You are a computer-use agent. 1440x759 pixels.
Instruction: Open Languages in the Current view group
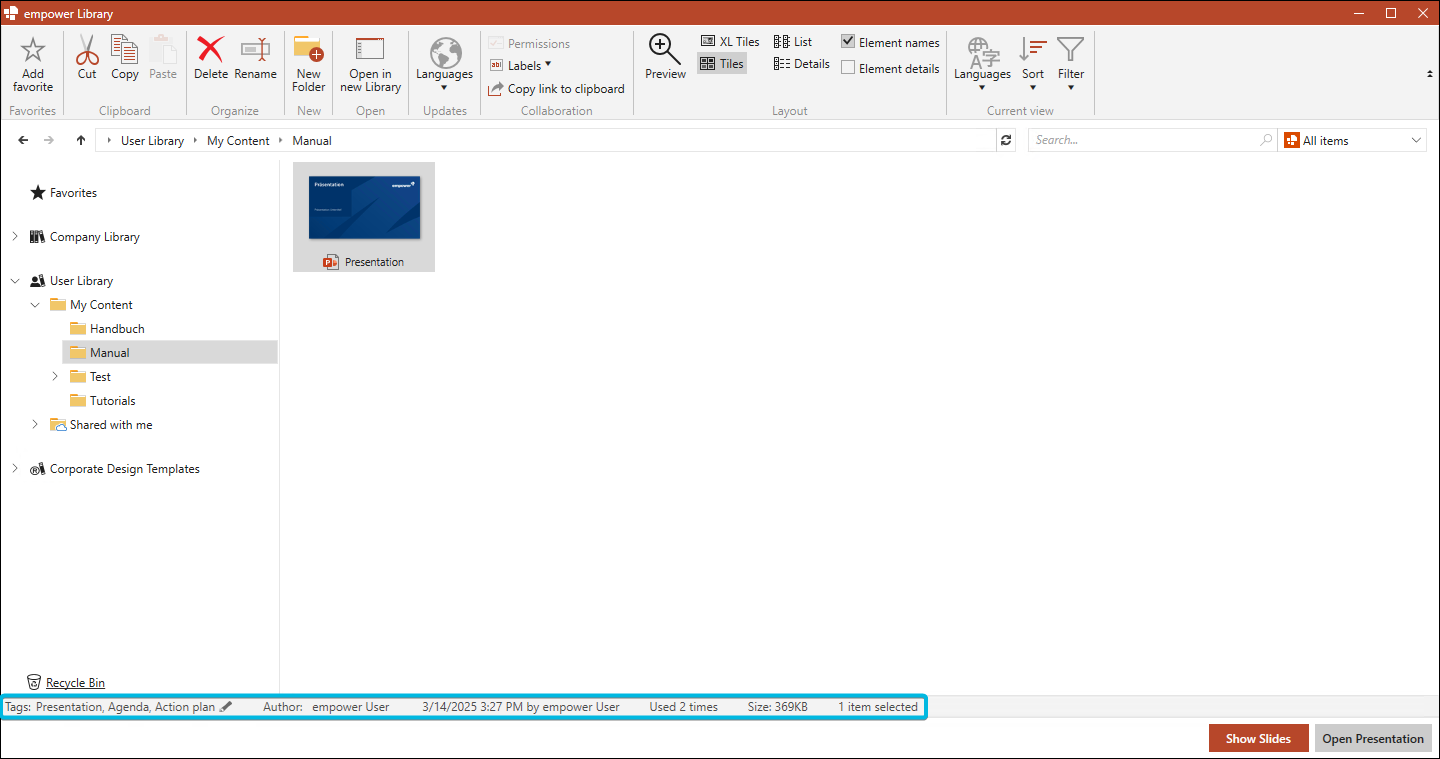click(x=982, y=65)
